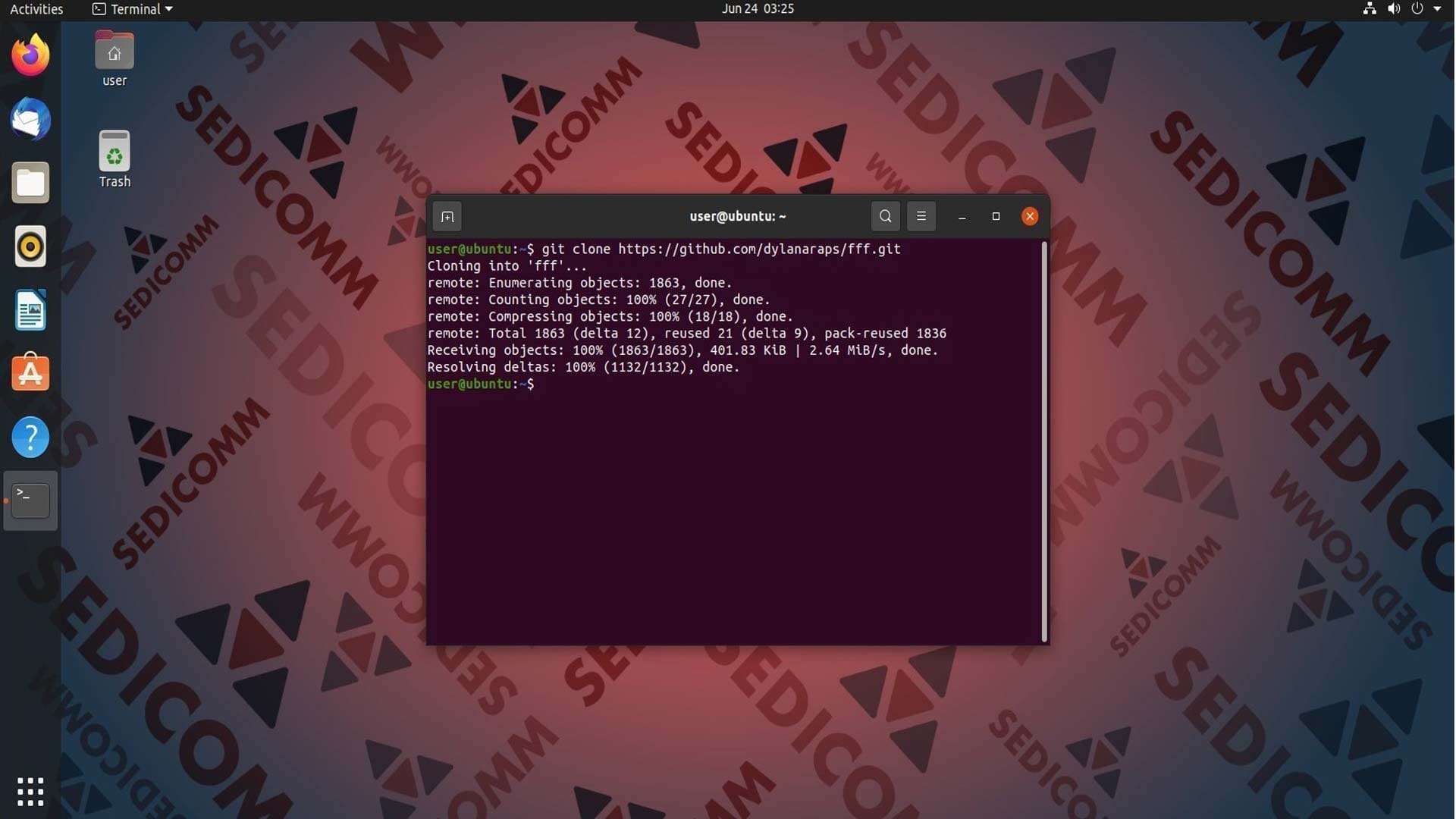Click the network status icon in top bar
This screenshot has height=819, width=1456.
click(x=1370, y=9)
